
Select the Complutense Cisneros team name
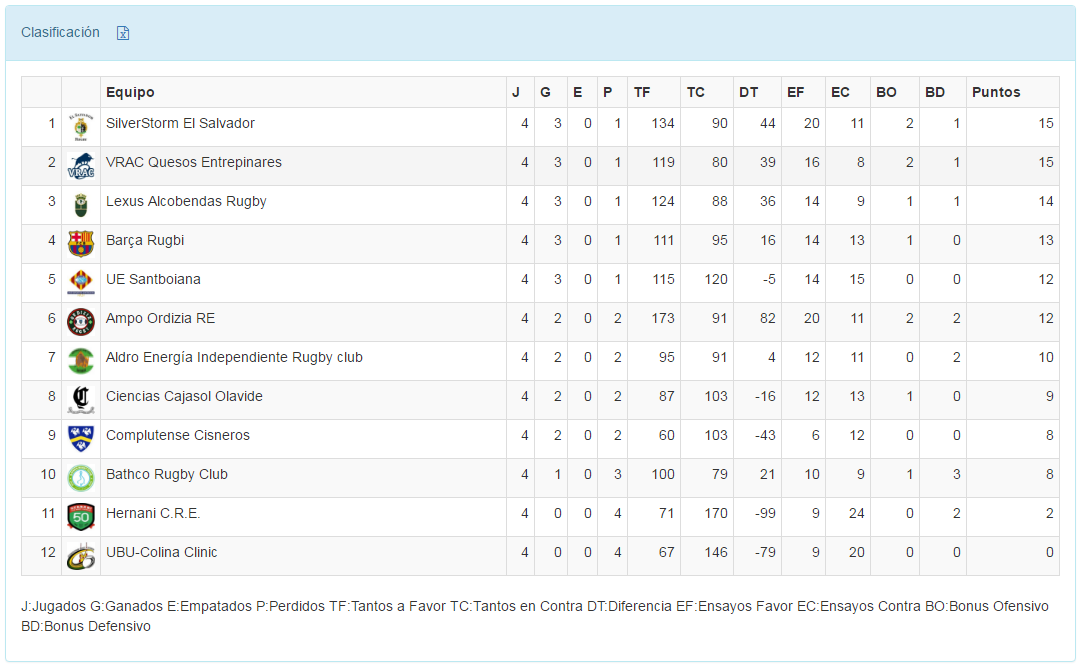pyautogui.click(x=178, y=435)
